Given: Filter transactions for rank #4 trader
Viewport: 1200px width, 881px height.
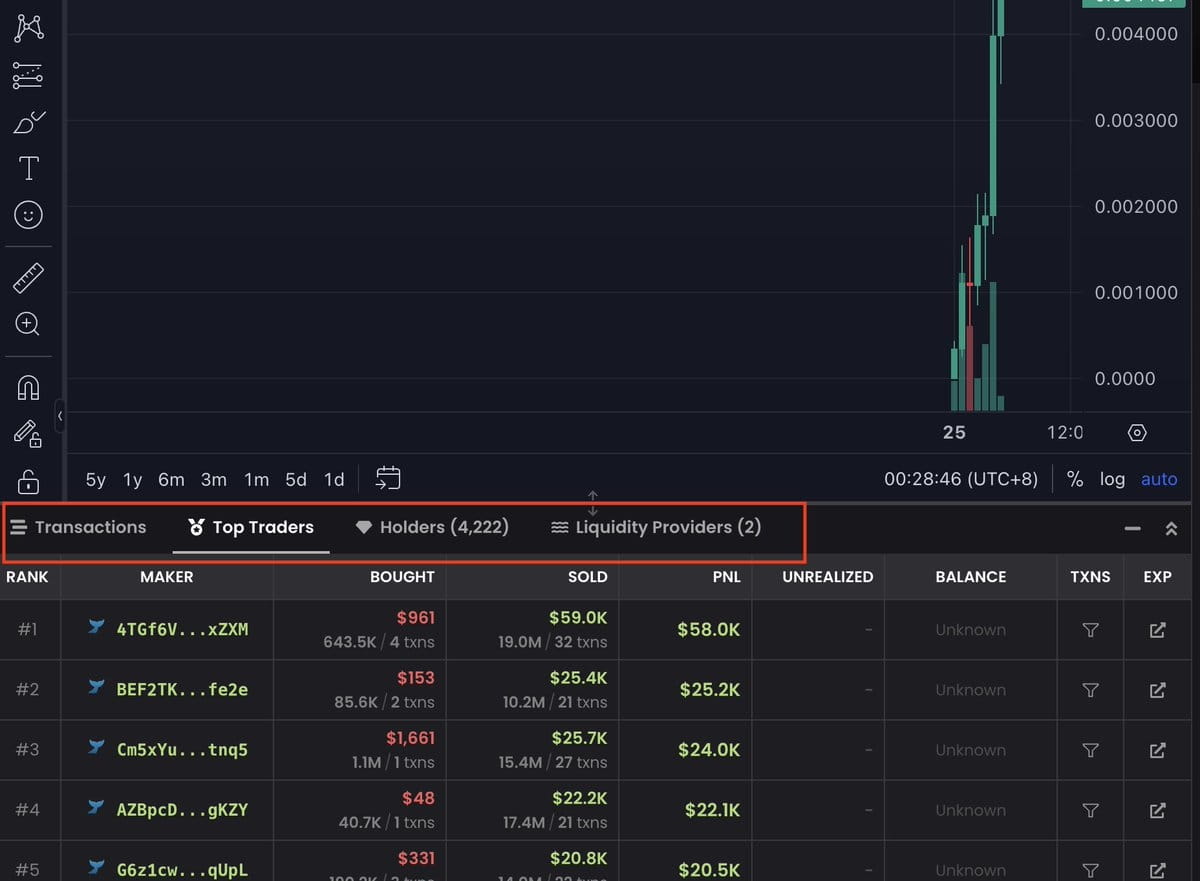Looking at the screenshot, I should (x=1091, y=810).
